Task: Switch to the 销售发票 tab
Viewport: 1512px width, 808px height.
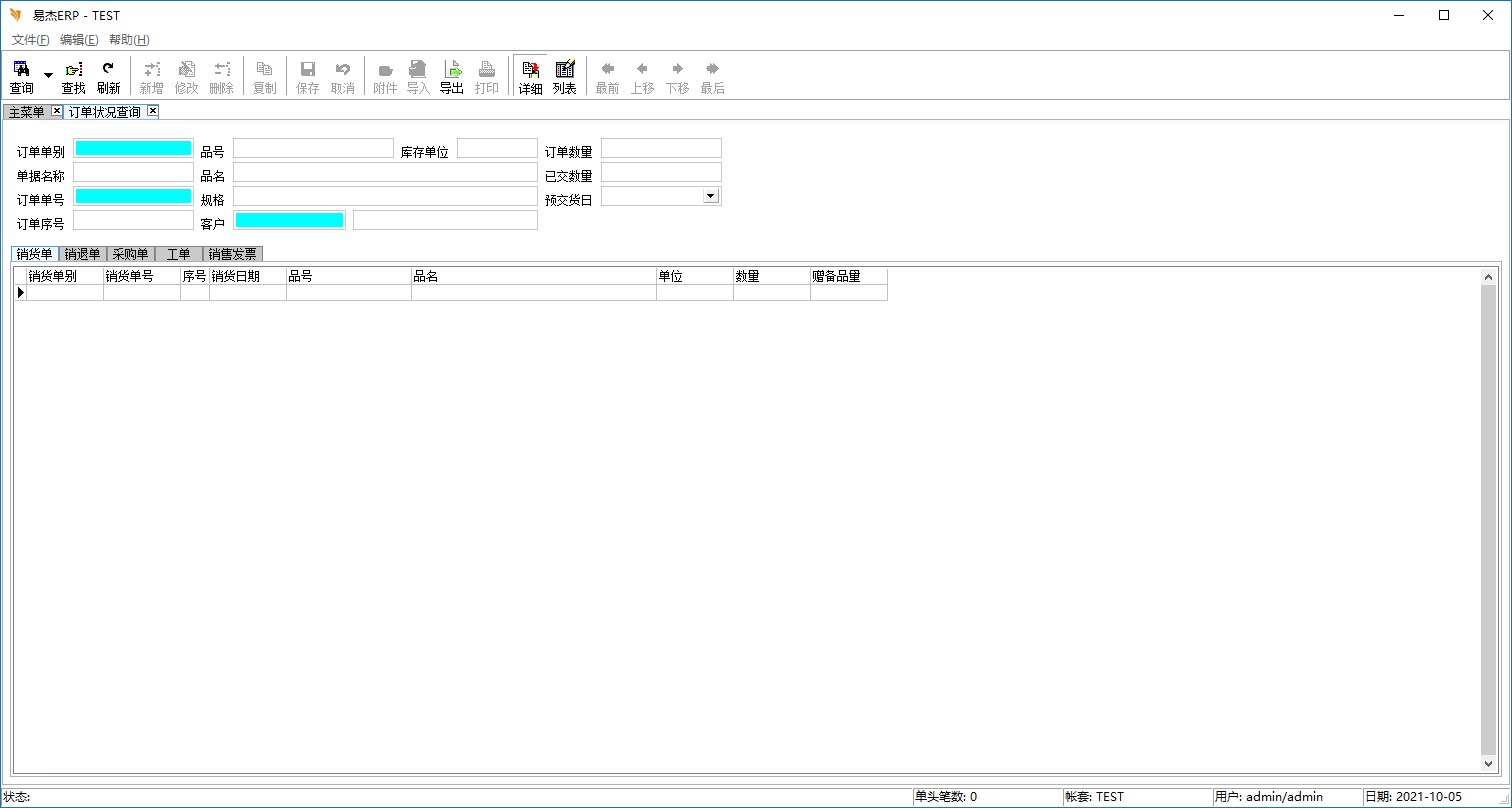Action: [232, 254]
